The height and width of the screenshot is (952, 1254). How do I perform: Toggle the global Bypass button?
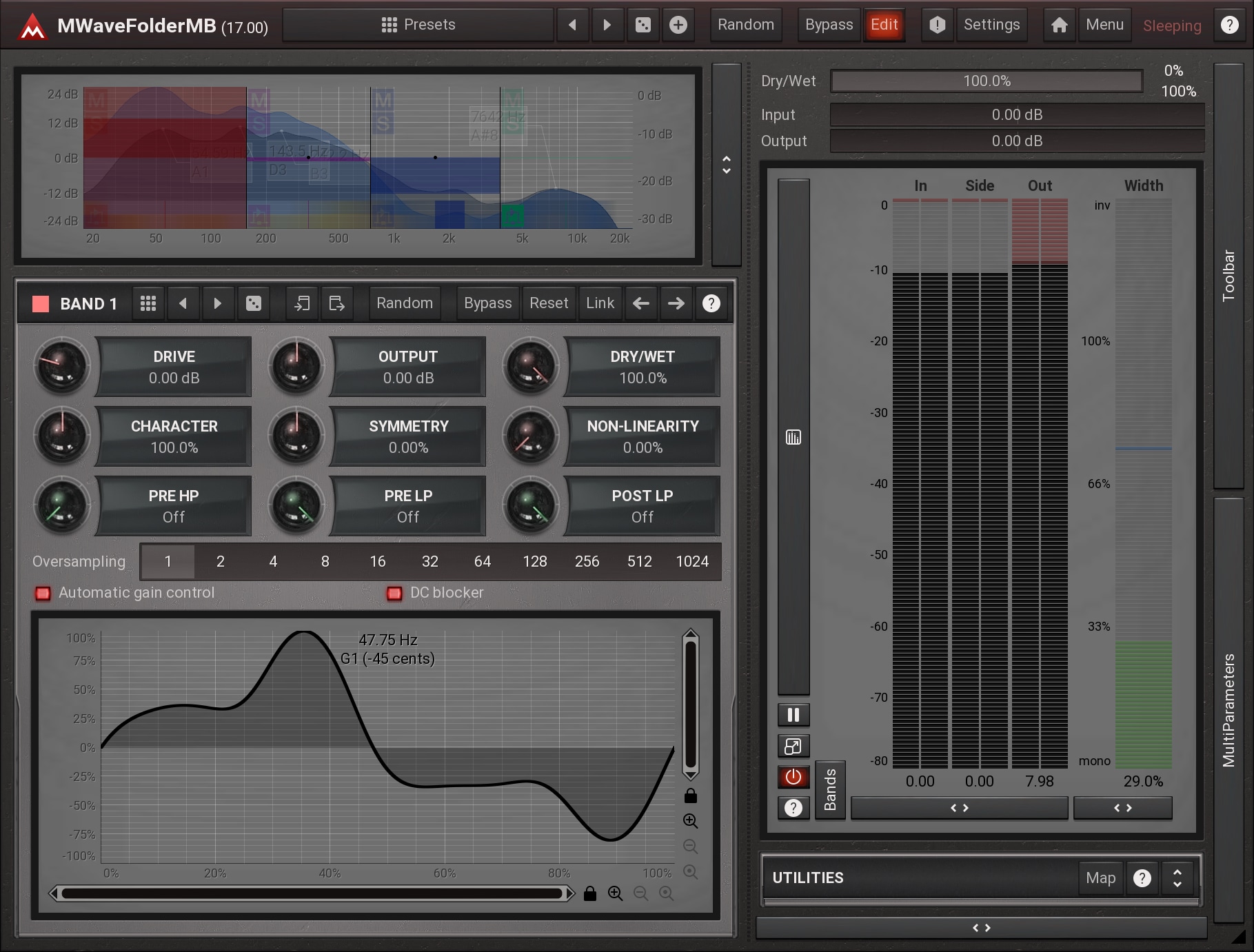(829, 26)
